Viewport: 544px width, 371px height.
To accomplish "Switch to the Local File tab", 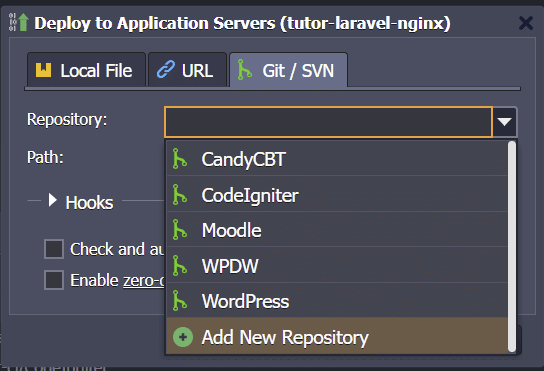I will (86, 70).
